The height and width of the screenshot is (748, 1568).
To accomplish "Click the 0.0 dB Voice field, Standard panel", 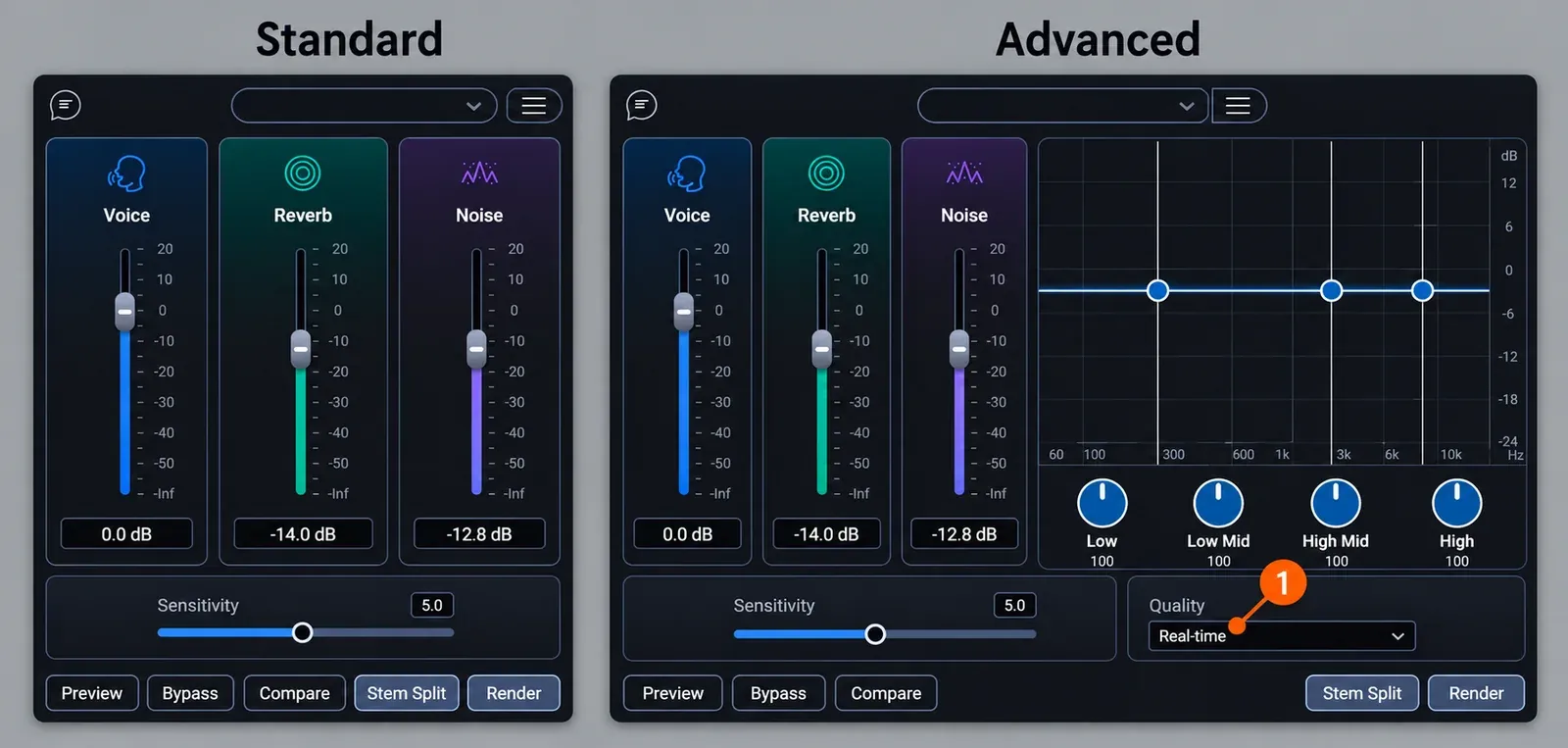I will coord(126,534).
